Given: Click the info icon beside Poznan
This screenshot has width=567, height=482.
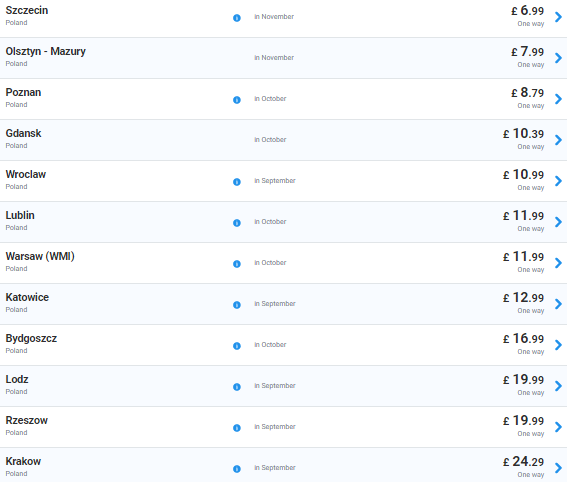Looking at the screenshot, I should pyautogui.click(x=237, y=100).
